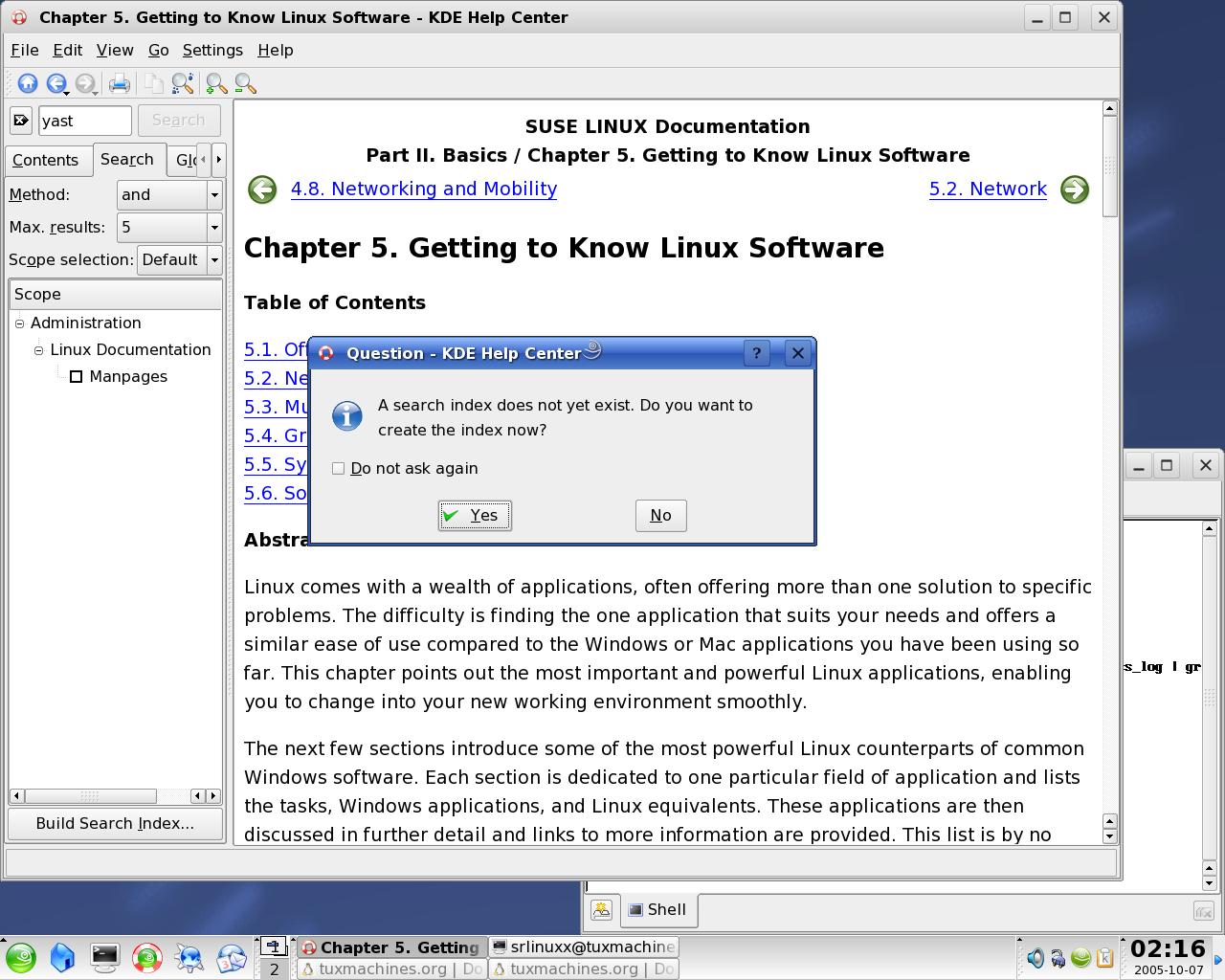Open the Settings menu
This screenshot has height=980, width=1225.
[212, 50]
